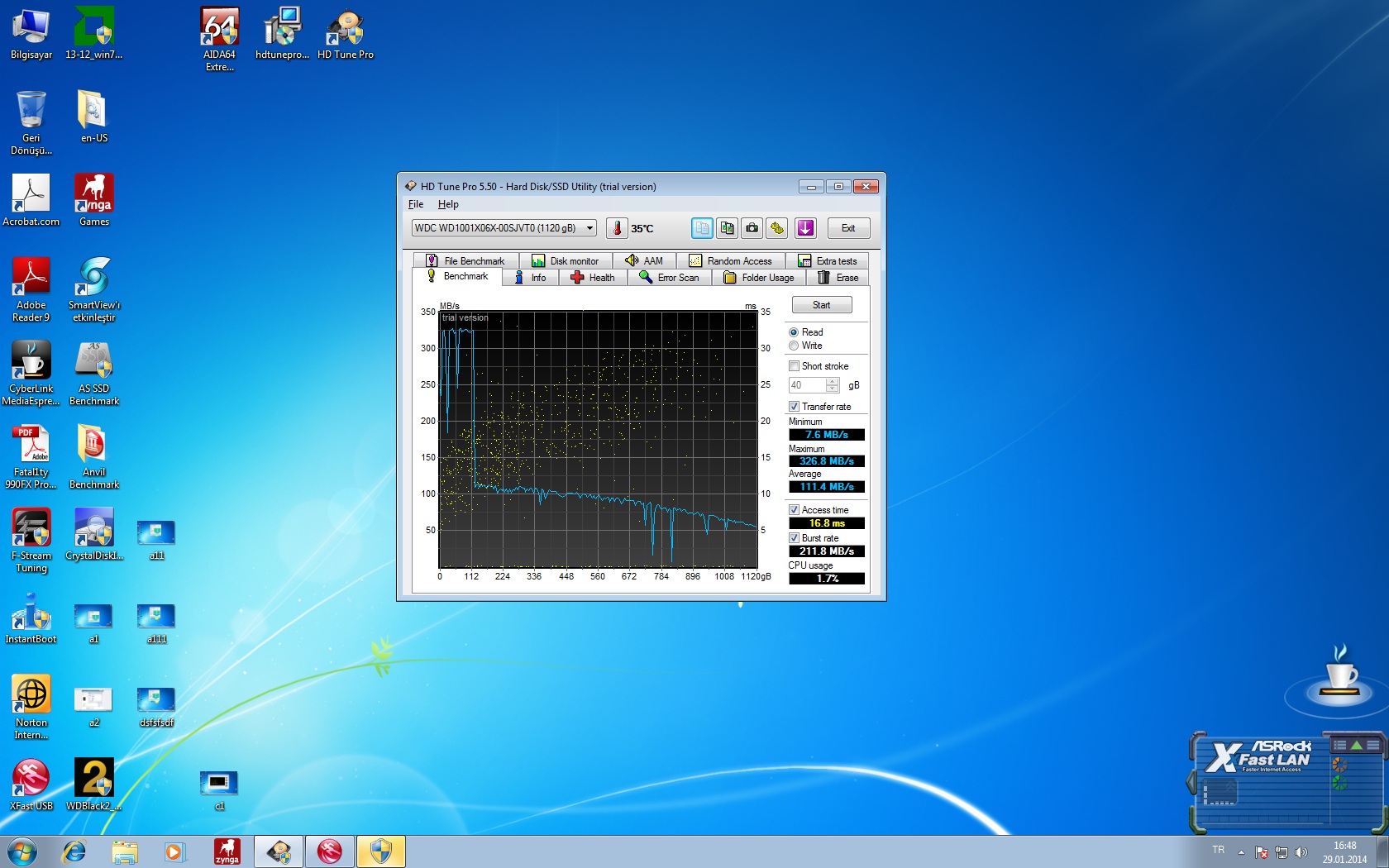Uncheck the Access time checkbox

click(794, 510)
